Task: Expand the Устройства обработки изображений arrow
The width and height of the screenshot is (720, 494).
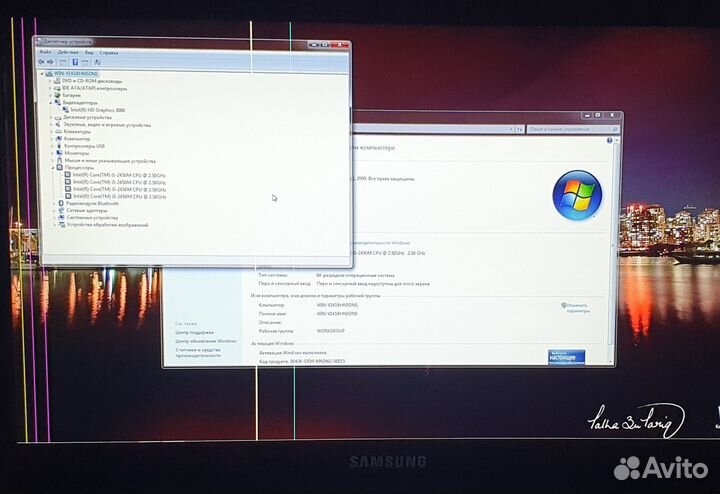Action: (56, 225)
